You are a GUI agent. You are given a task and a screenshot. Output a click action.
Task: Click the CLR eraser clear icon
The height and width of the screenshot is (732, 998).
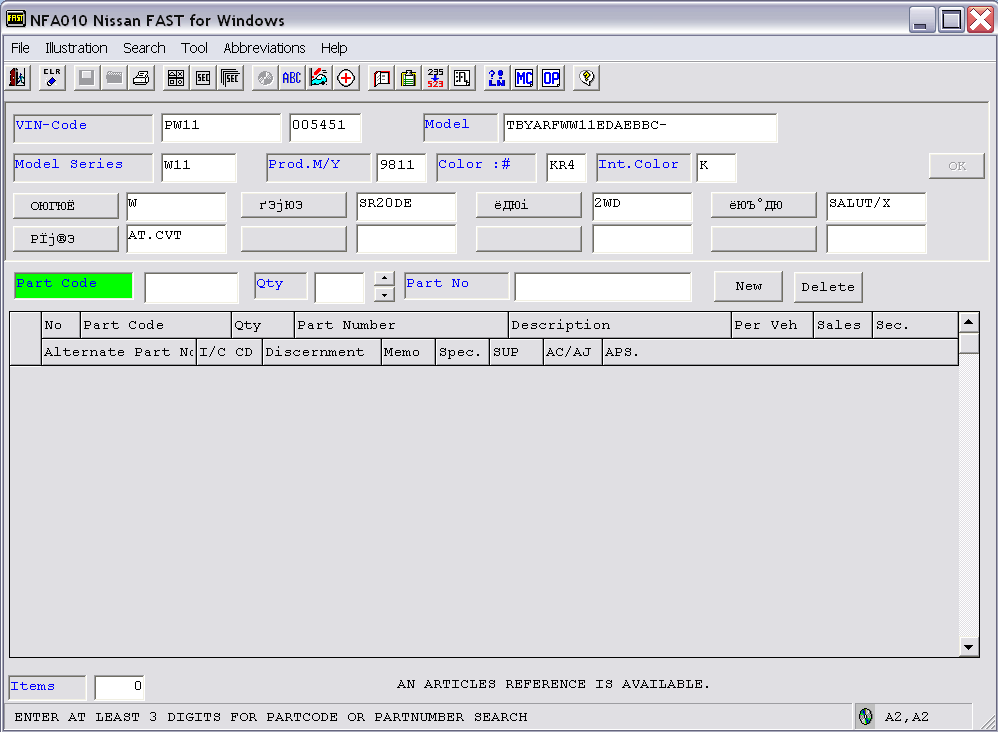point(52,78)
